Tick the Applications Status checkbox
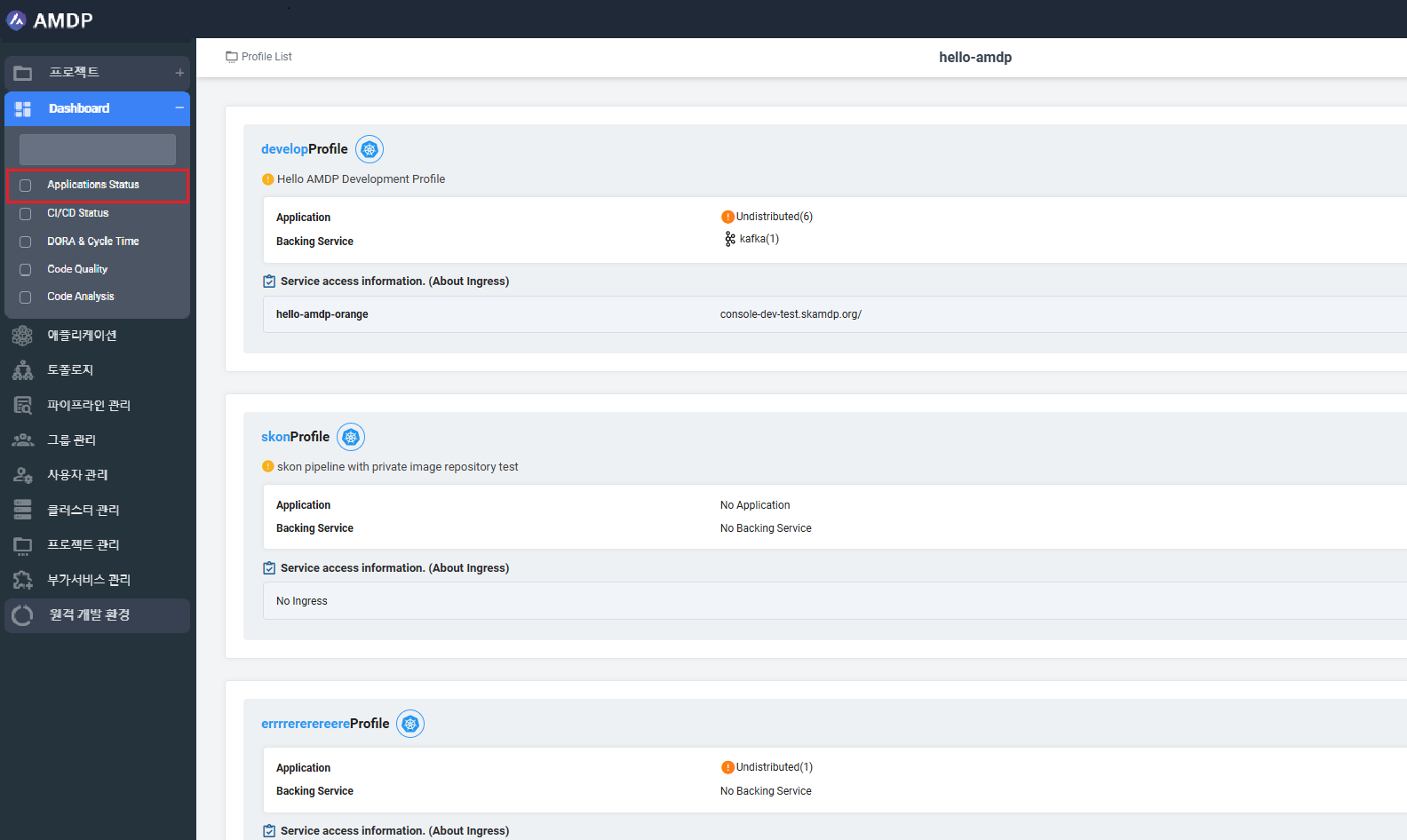This screenshot has height=840, width=1407. [25, 186]
